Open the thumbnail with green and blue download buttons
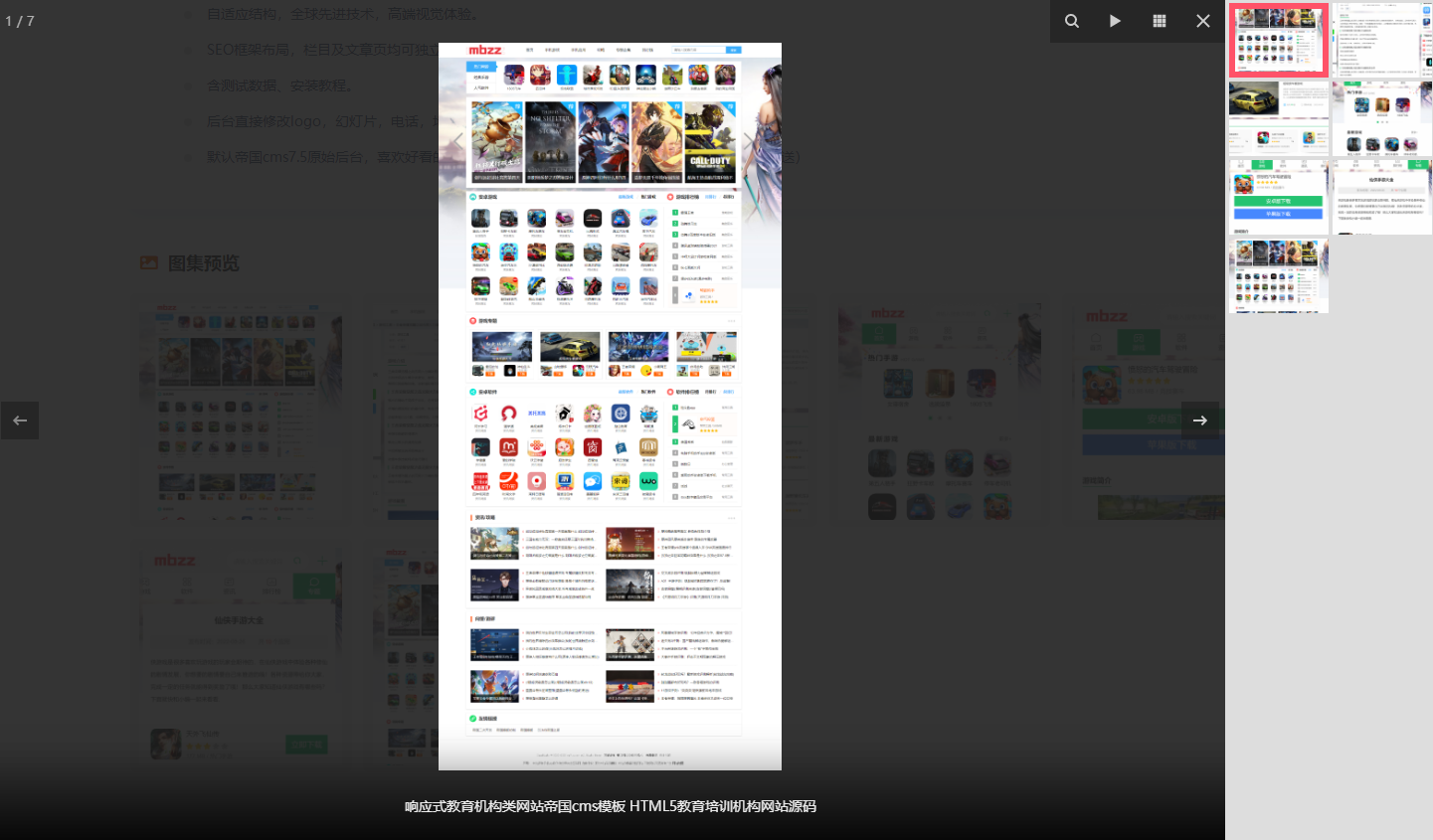Image resolution: width=1433 pixels, height=840 pixels. point(1279,198)
